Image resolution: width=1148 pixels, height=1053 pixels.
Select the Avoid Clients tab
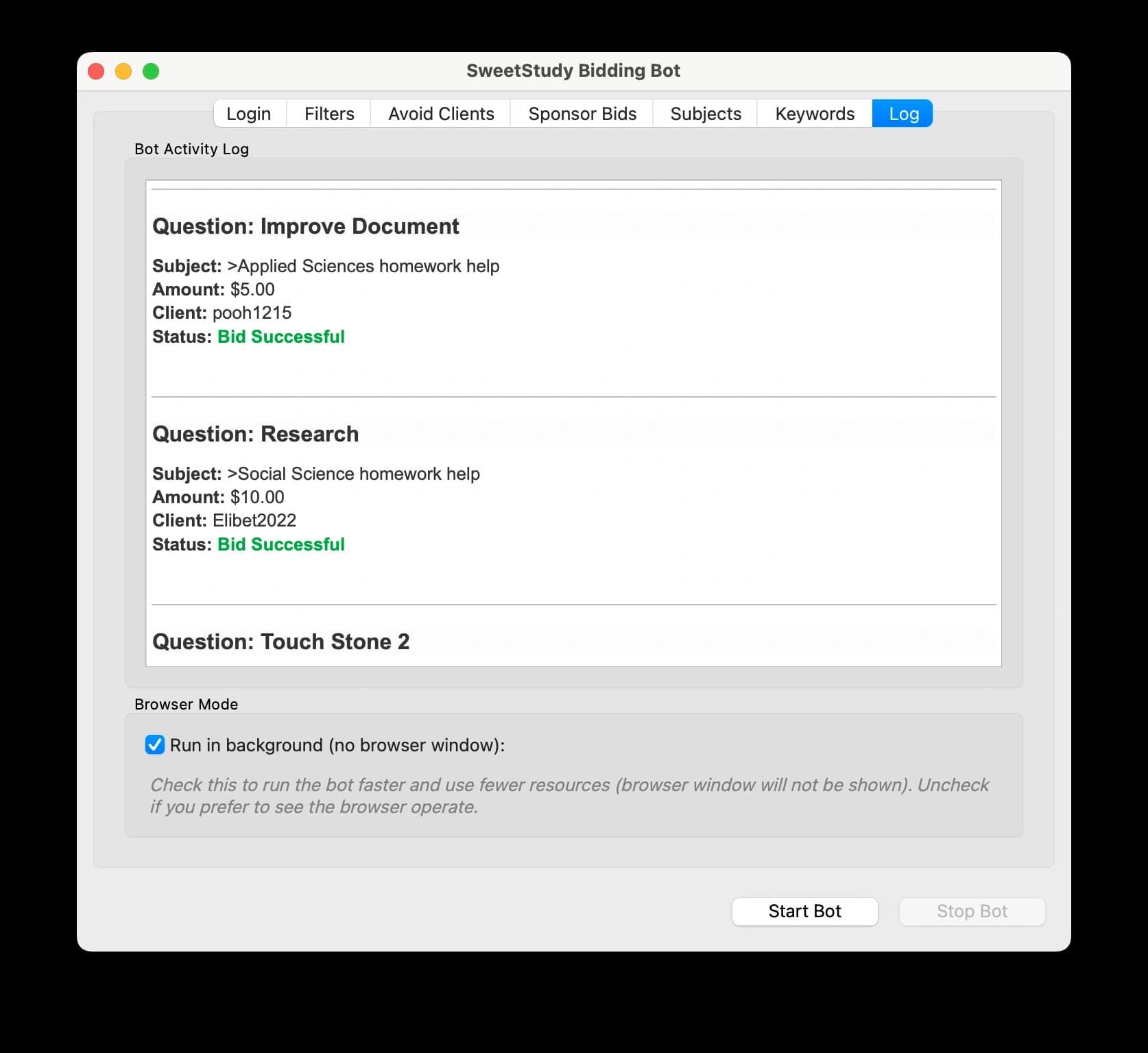click(441, 114)
